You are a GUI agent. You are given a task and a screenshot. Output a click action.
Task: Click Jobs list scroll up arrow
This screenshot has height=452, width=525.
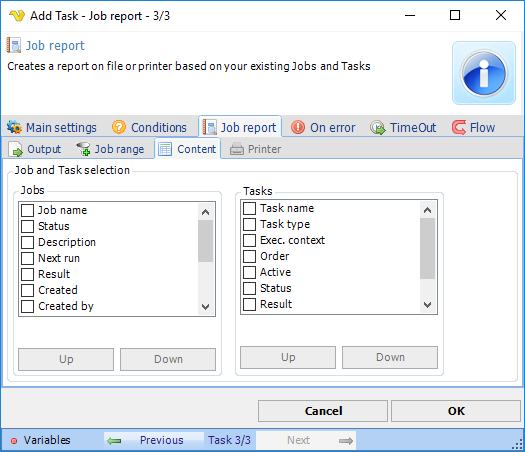click(x=206, y=212)
